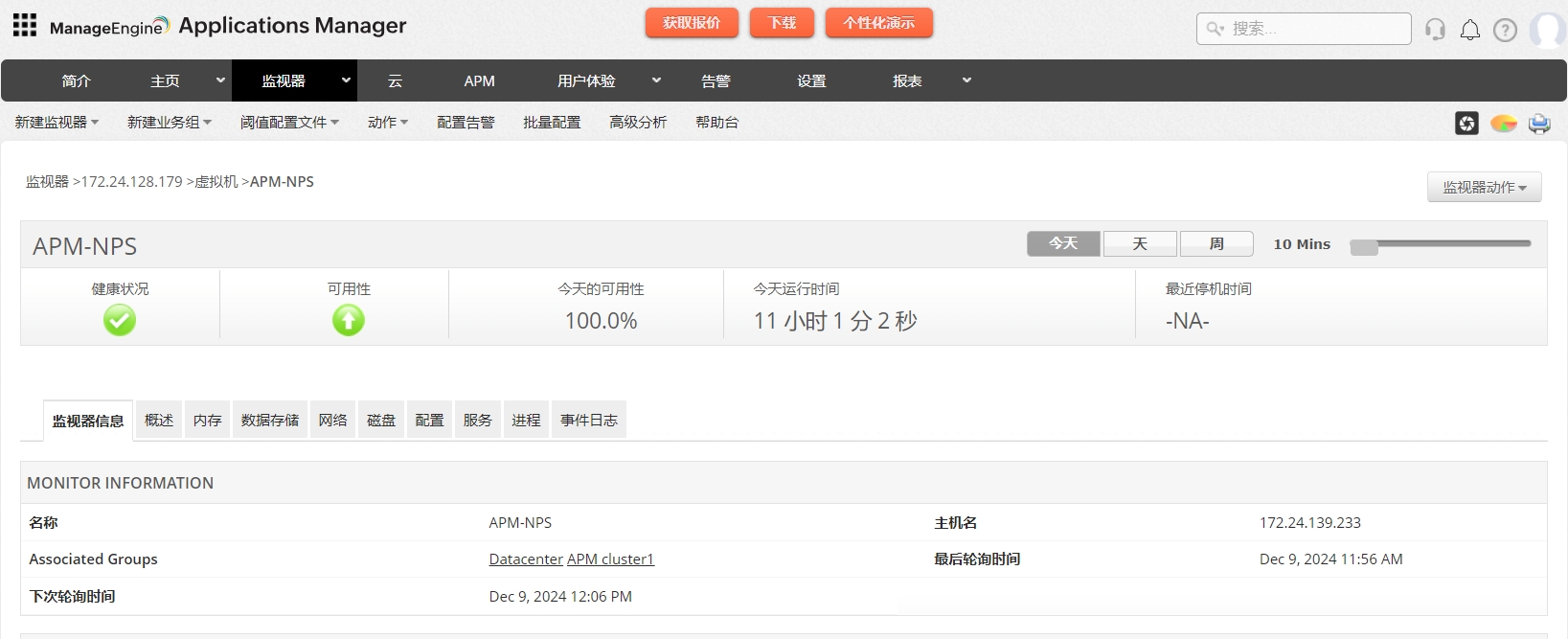The height and width of the screenshot is (639, 1568).
Task: Click the 虚拟机 breadcrumb link
Action: [x=216, y=182]
